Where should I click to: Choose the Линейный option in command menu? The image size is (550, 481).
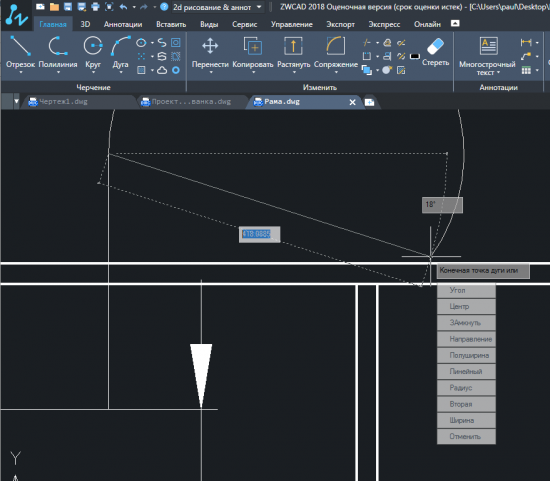pos(466,372)
